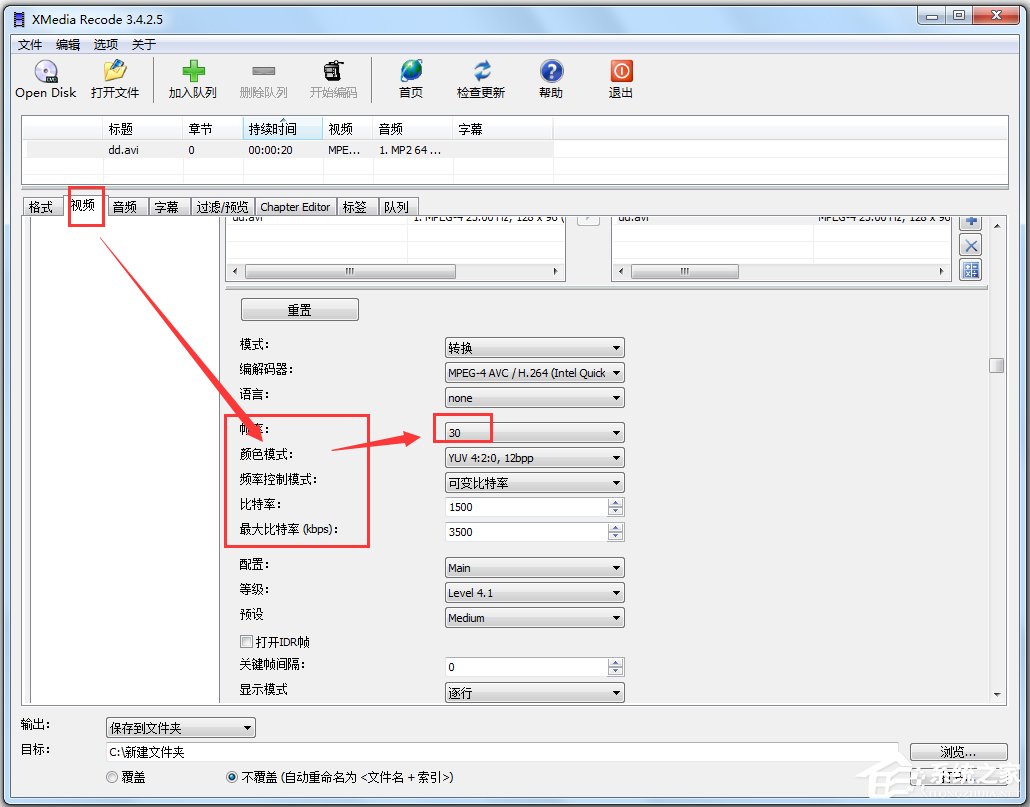Click the 浏览 browse button
The height and width of the screenshot is (807, 1030).
coord(957,751)
